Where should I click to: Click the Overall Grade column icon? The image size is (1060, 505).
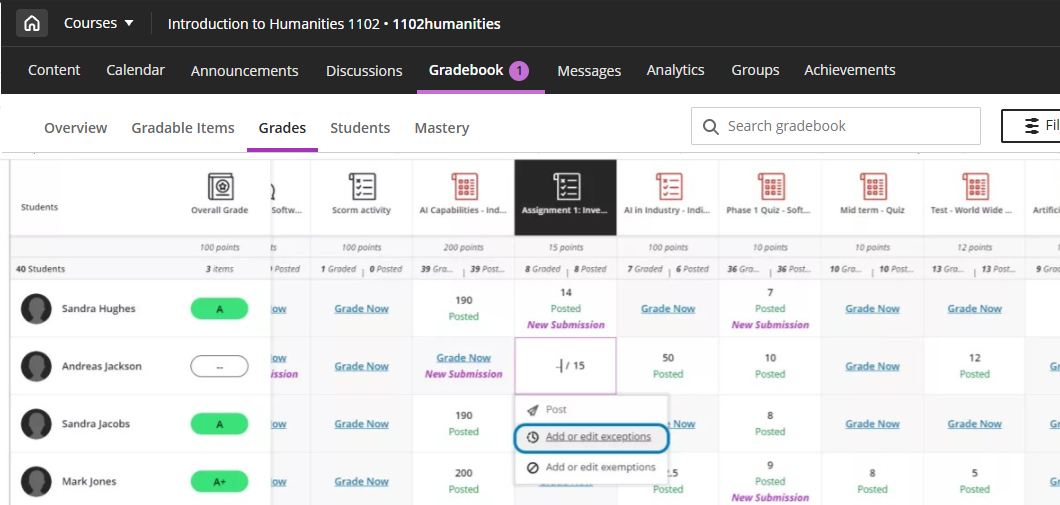tap(220, 187)
